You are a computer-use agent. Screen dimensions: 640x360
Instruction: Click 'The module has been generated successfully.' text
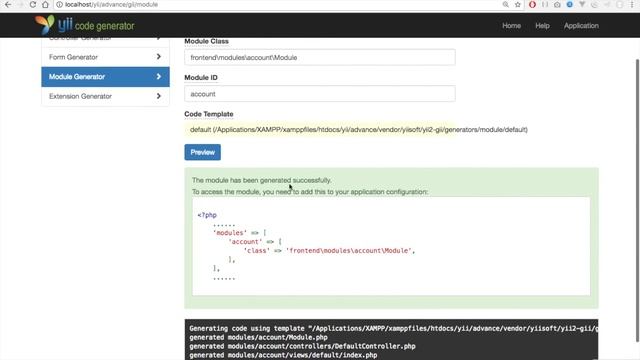pyautogui.click(x=262, y=180)
